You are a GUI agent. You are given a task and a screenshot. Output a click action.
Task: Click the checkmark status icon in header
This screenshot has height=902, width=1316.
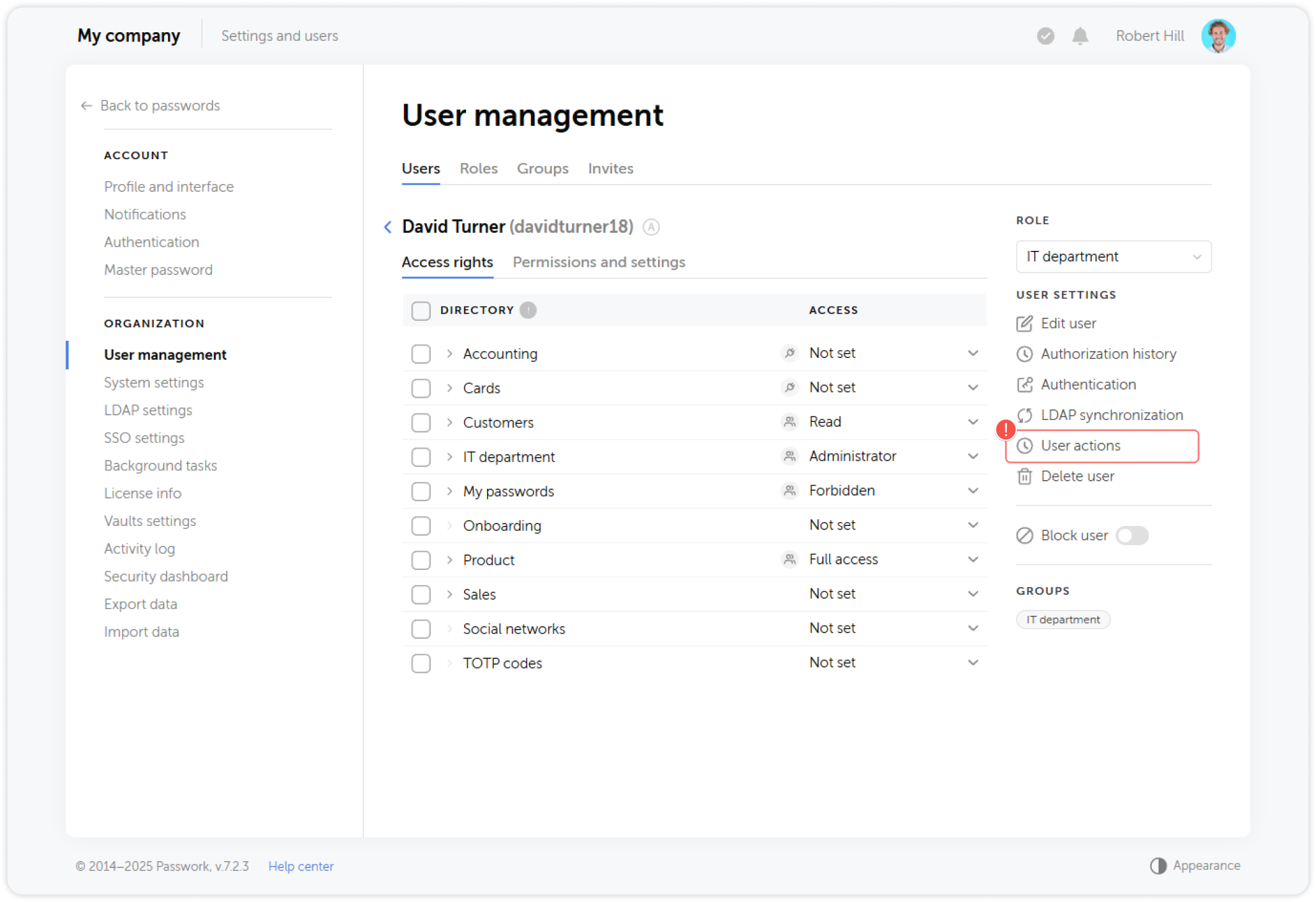[x=1045, y=36]
